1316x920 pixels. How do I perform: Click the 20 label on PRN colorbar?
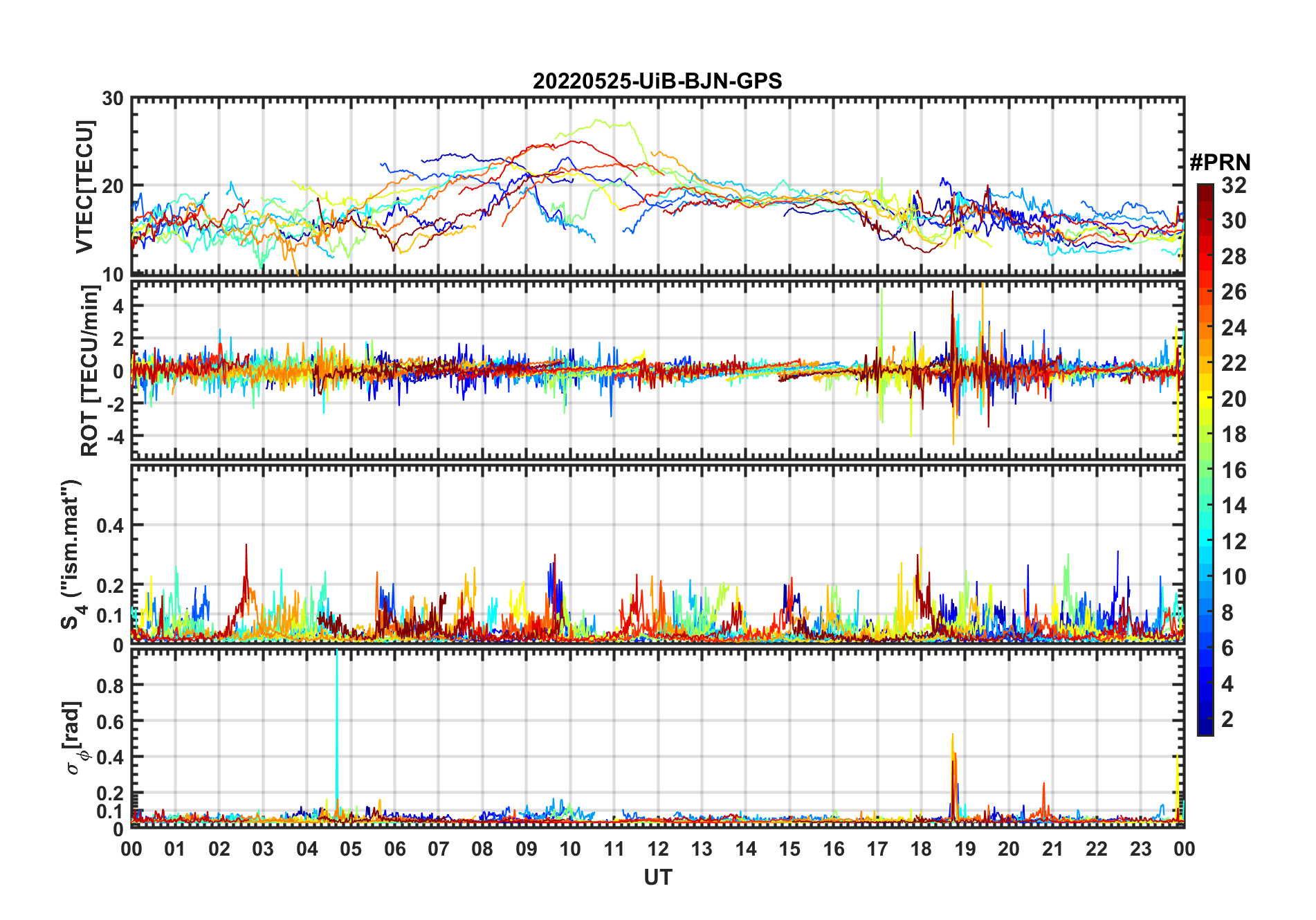coord(1234,399)
